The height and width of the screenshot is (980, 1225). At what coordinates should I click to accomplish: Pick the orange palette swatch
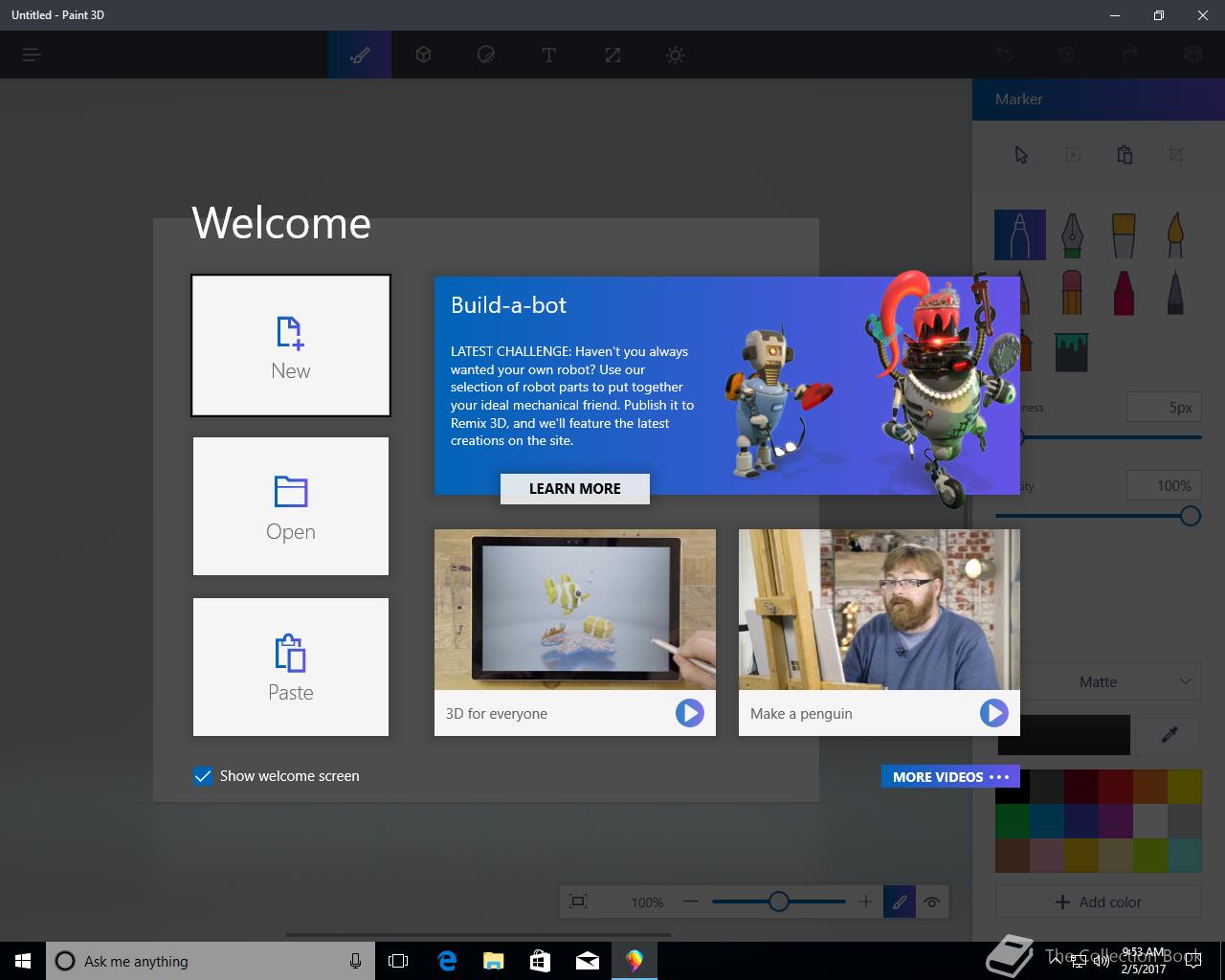[x=1149, y=787]
